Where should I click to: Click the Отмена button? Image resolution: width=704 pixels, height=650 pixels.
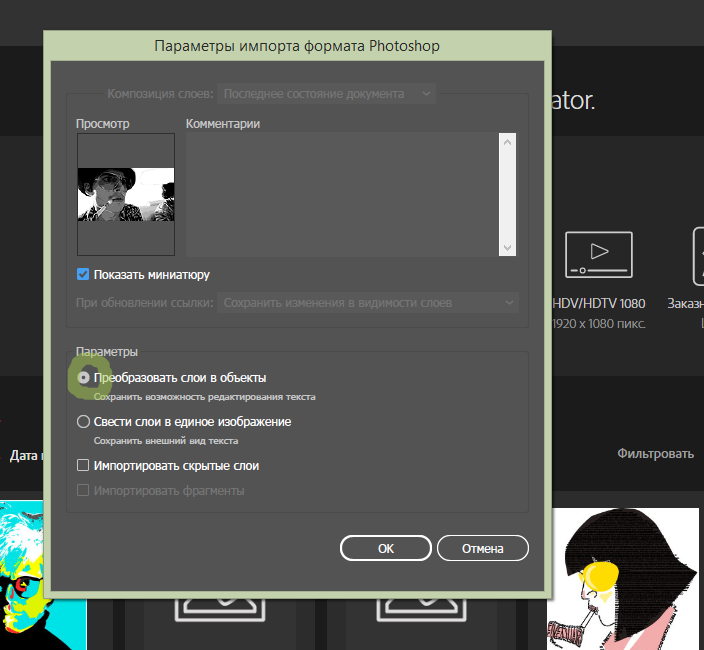[483, 548]
